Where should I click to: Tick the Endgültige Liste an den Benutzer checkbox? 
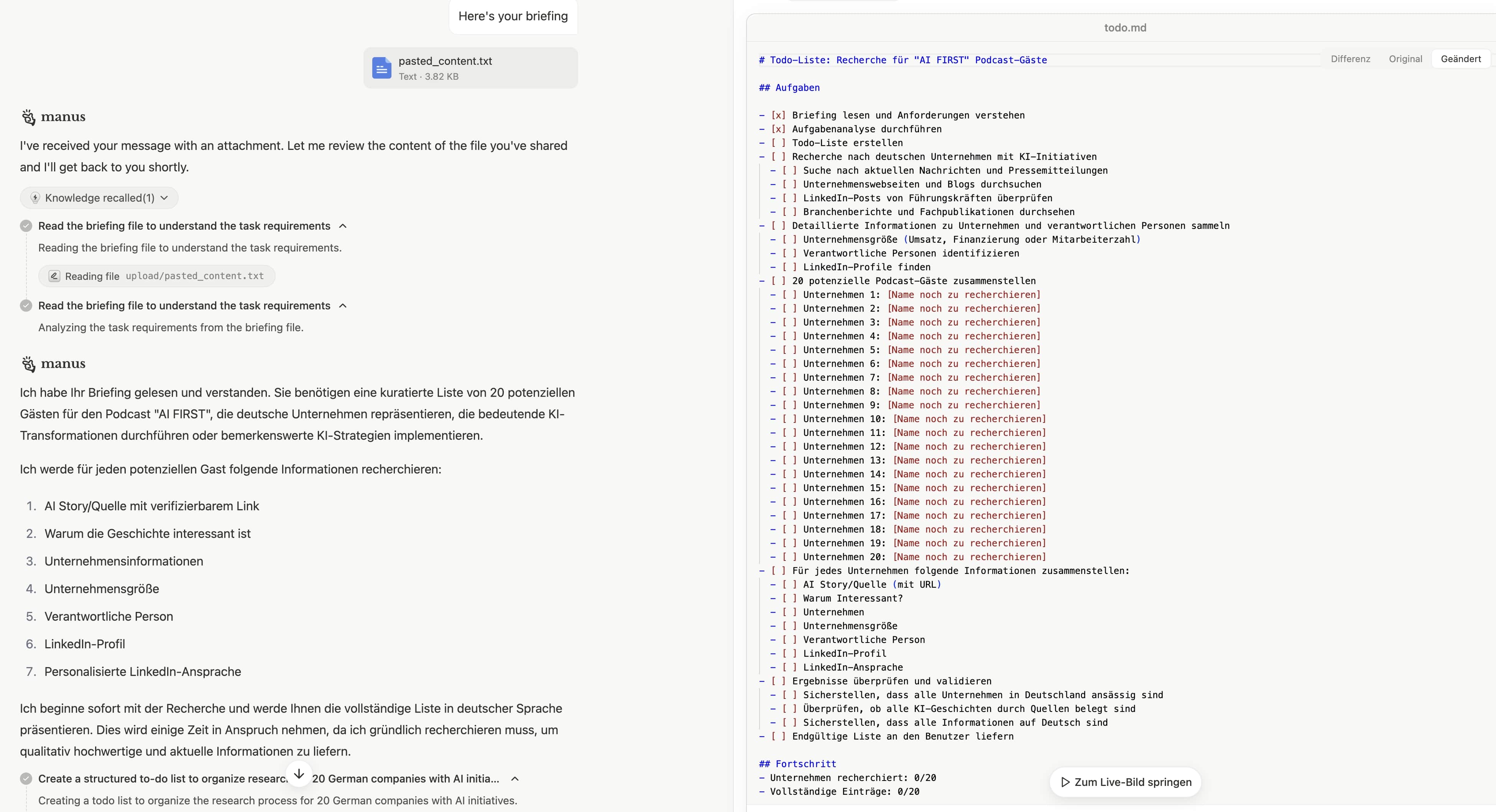778,736
